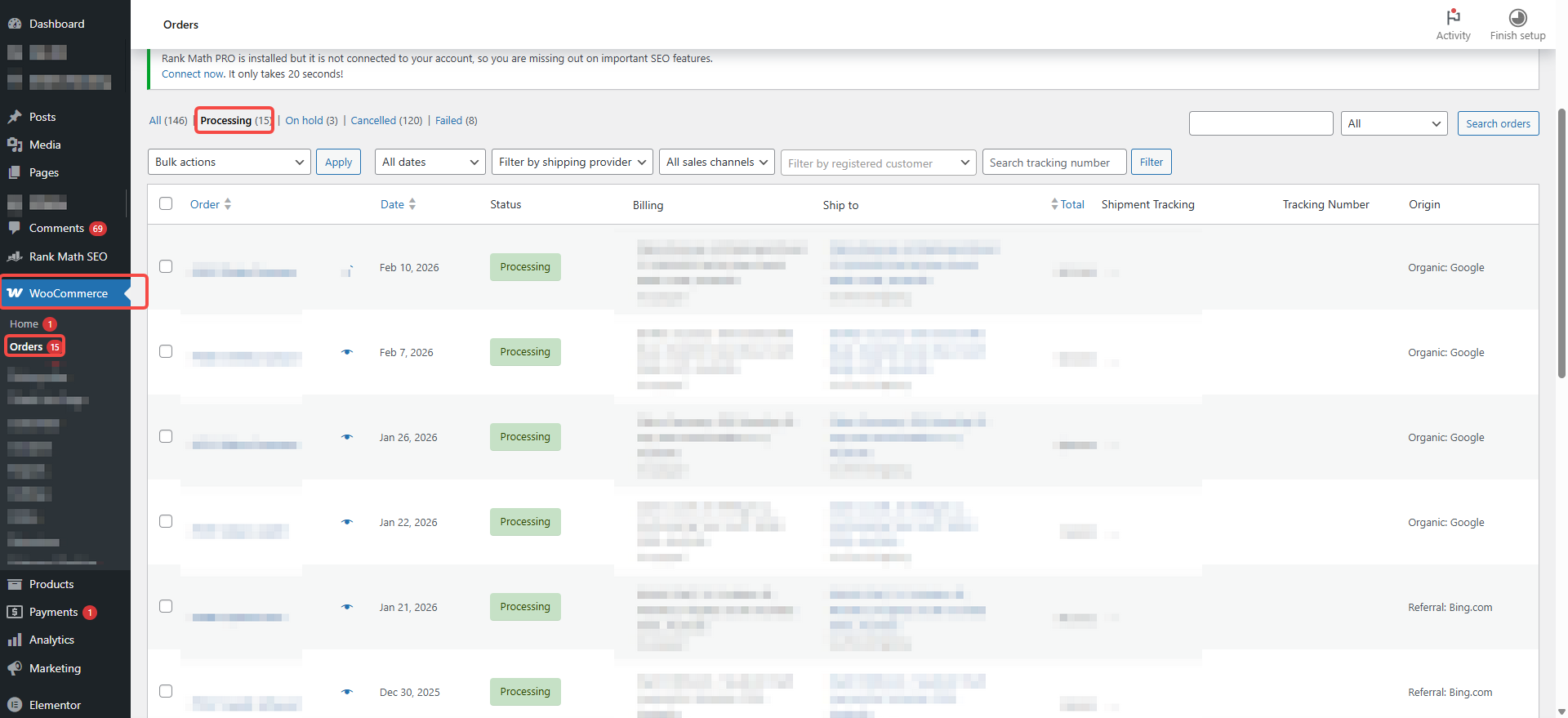Screen dimensions: 1568x718
Task: Open the Orders submenu item
Action: click(26, 347)
